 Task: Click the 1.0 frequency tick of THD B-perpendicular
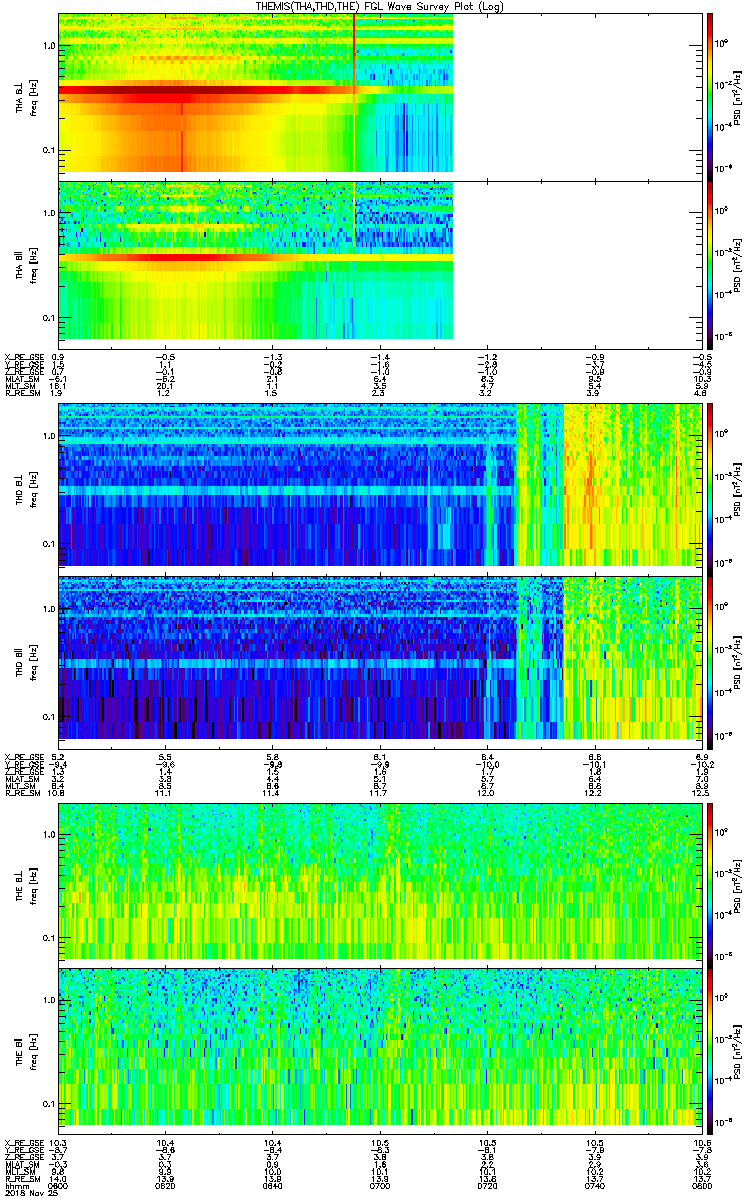pyautogui.click(x=47, y=438)
